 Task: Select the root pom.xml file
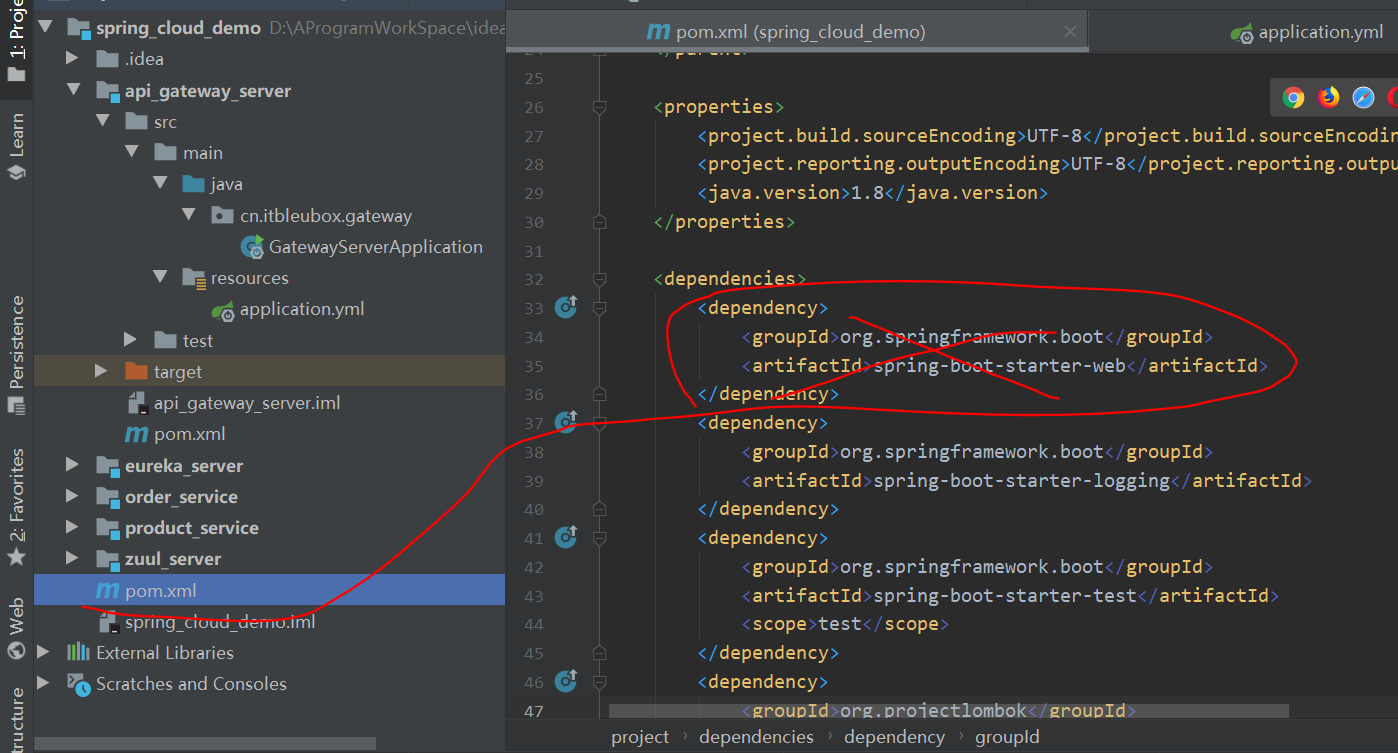click(161, 590)
